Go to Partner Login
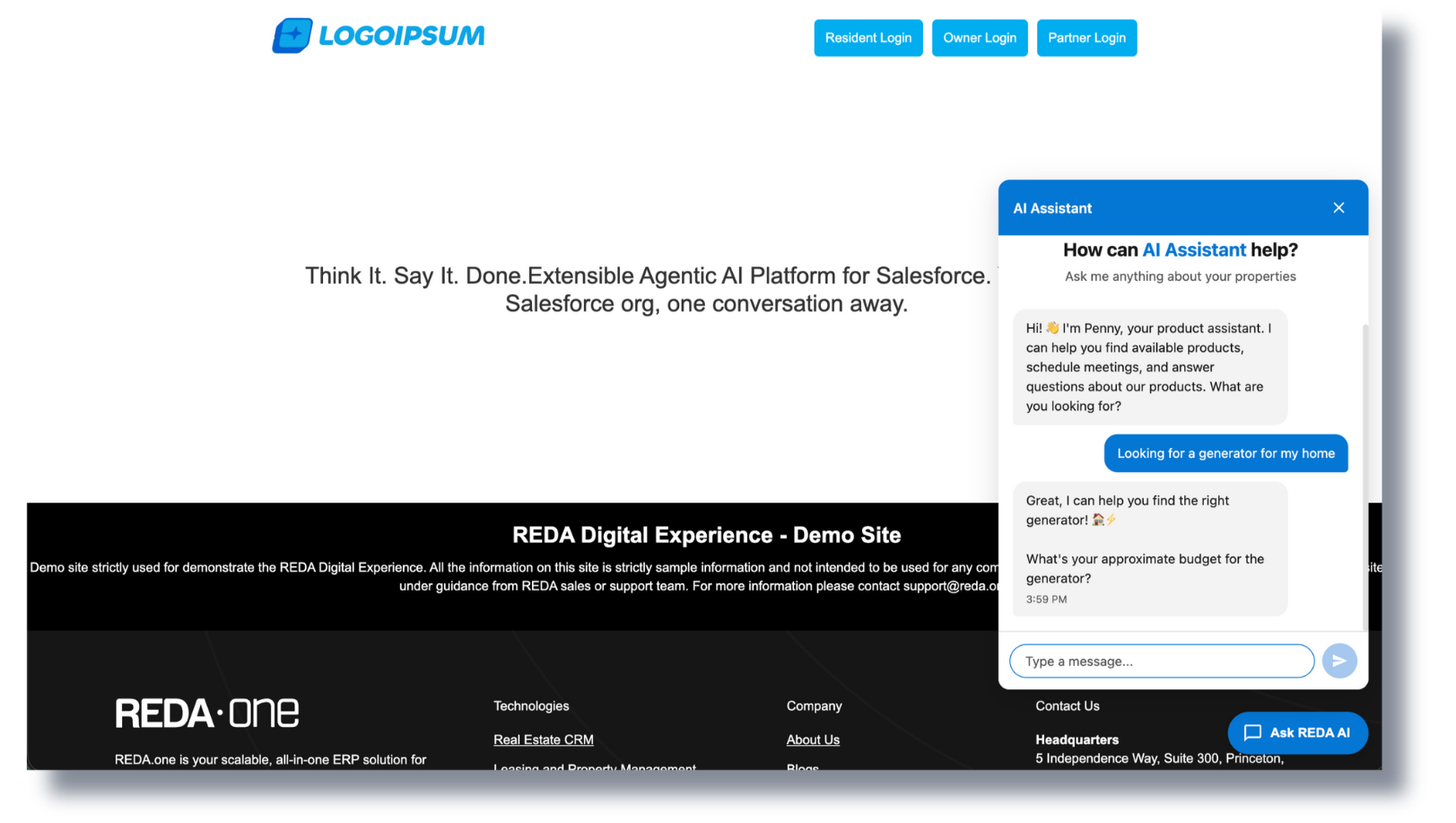Image resolution: width=1456 pixels, height=823 pixels. tap(1086, 38)
